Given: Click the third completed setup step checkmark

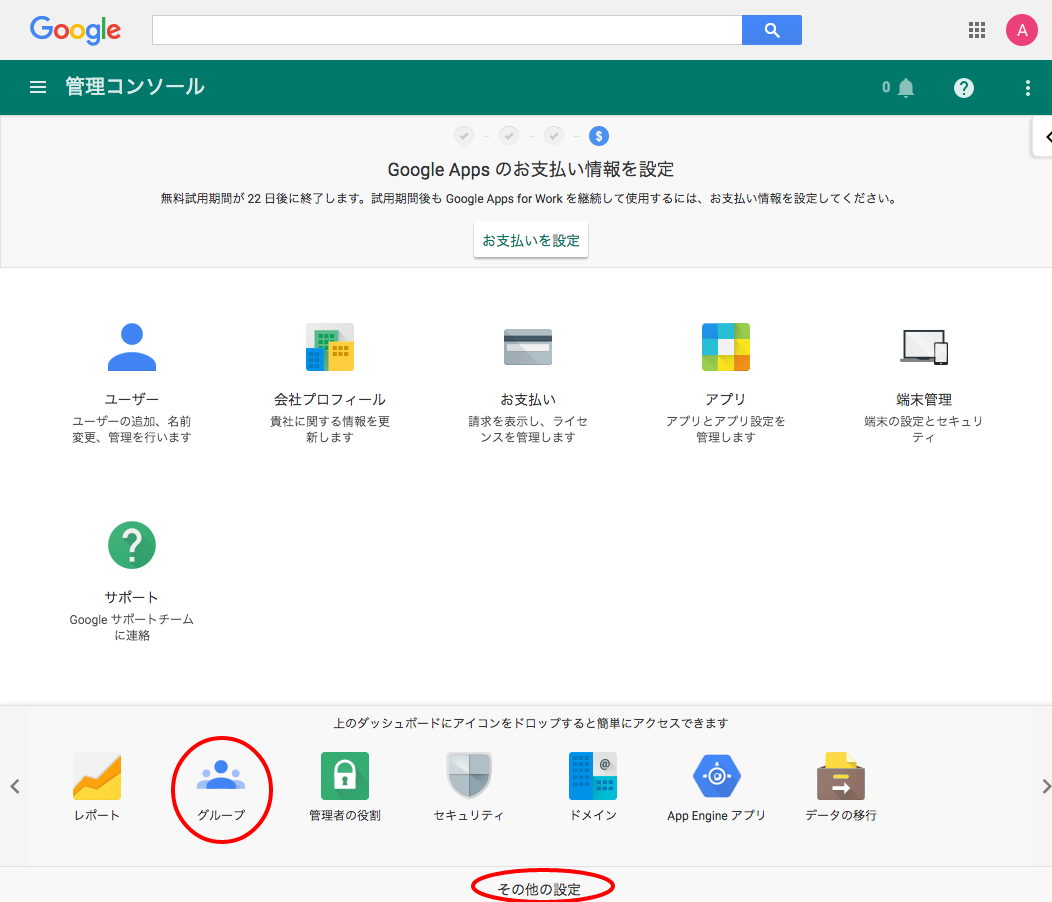Looking at the screenshot, I should (554, 136).
